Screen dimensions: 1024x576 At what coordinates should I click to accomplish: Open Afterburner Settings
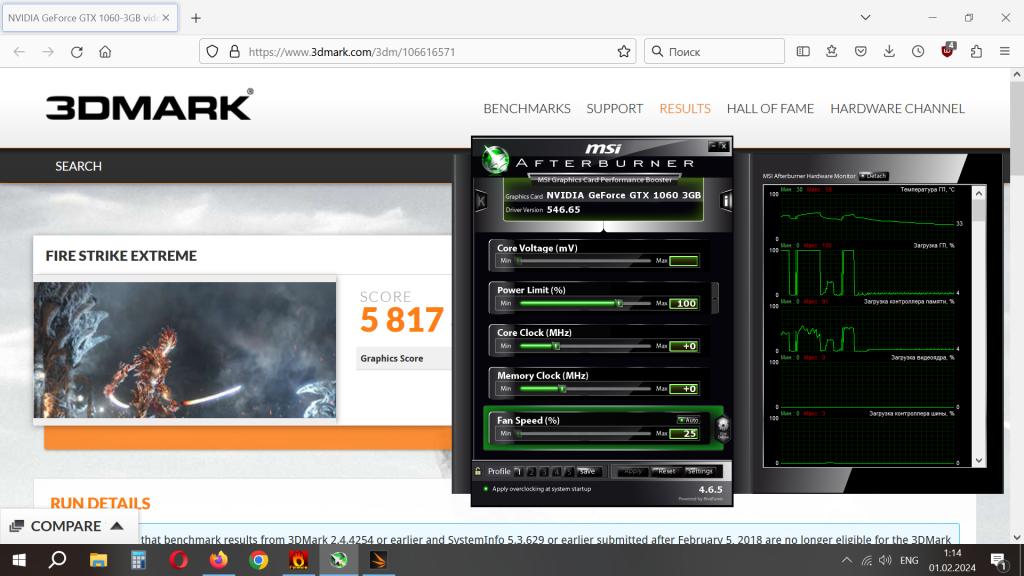(x=699, y=472)
